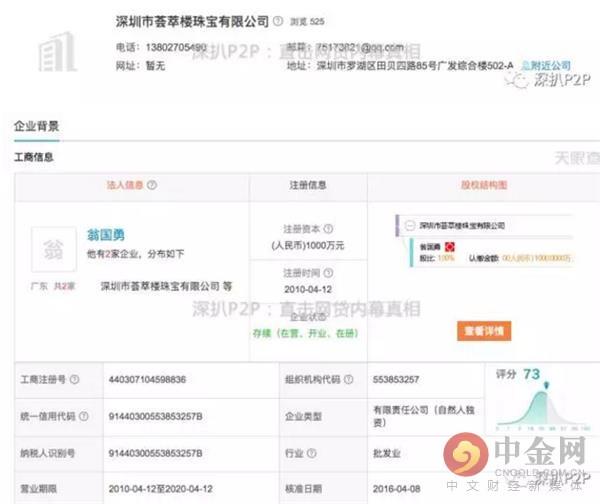Click the building placeholder company logo
This screenshot has width=600, height=504.
click(57, 52)
